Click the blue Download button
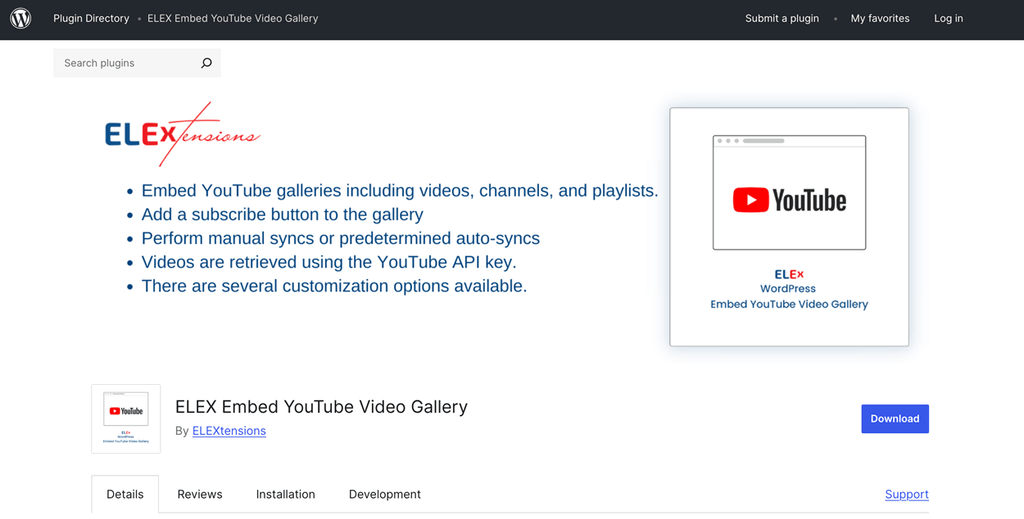Image resolution: width=1024 pixels, height=519 pixels. click(895, 419)
